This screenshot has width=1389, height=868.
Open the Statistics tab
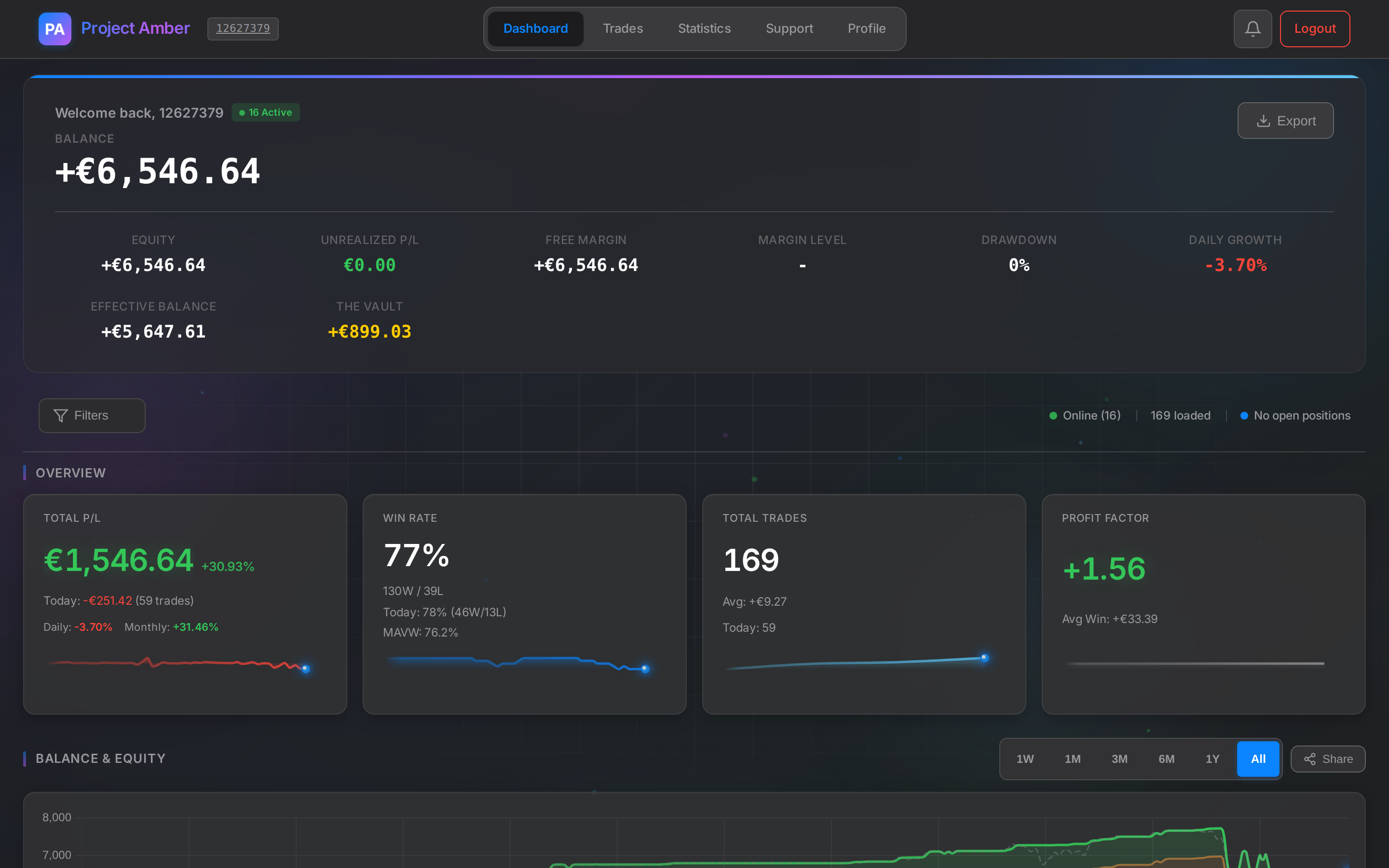[x=704, y=28]
